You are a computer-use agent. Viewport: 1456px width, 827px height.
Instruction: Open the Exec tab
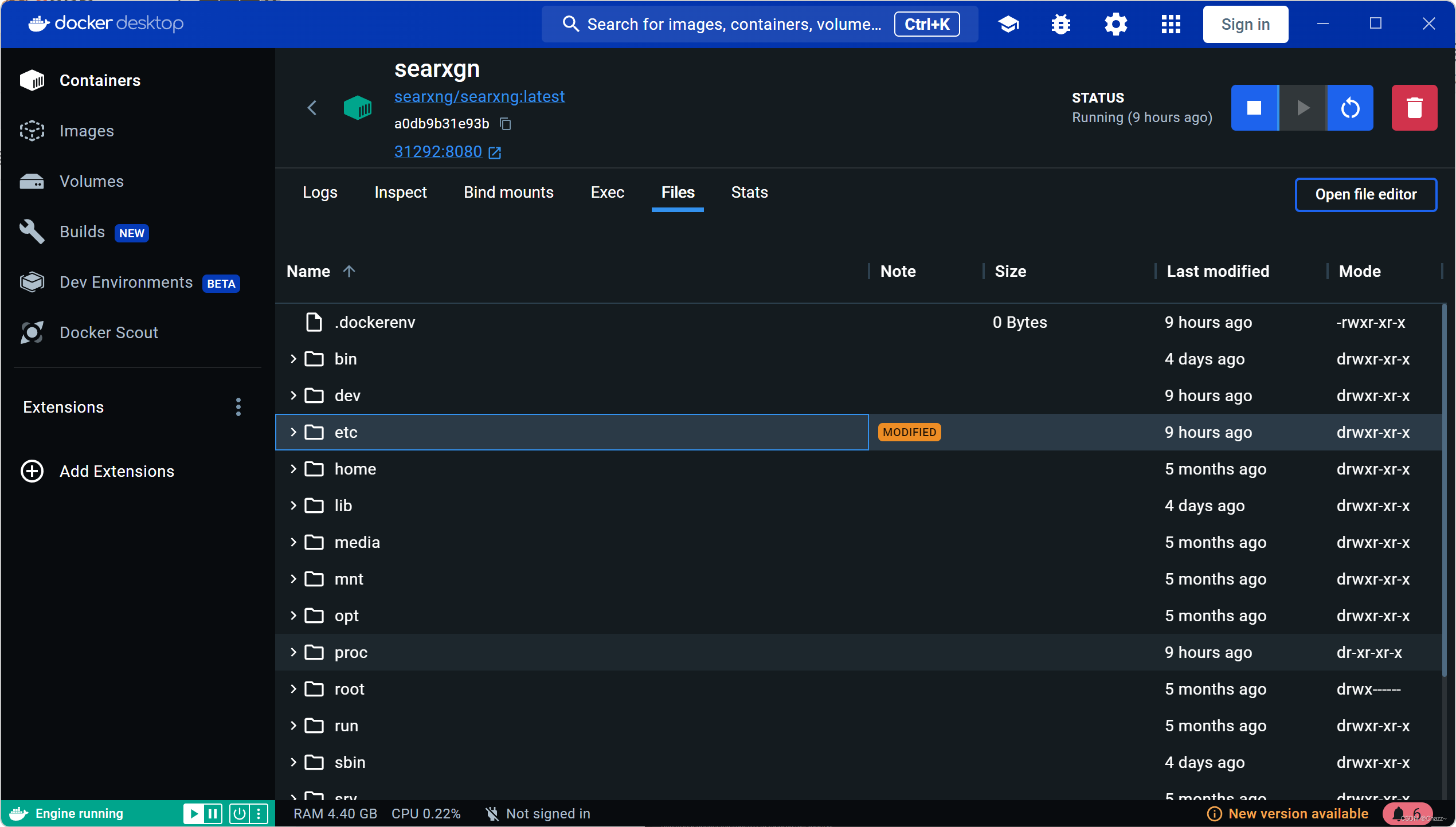point(607,193)
